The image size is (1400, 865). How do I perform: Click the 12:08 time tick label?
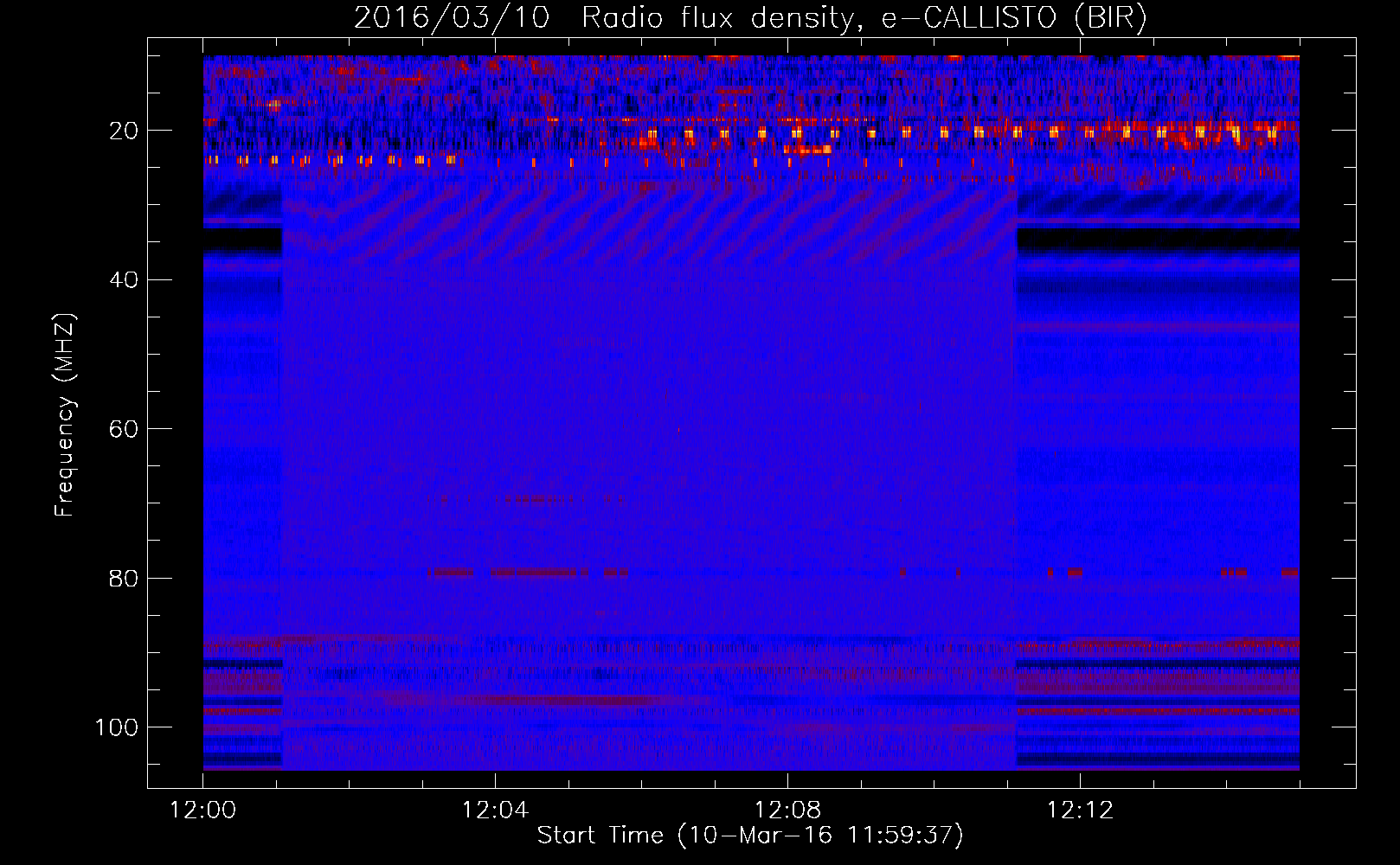point(787,811)
